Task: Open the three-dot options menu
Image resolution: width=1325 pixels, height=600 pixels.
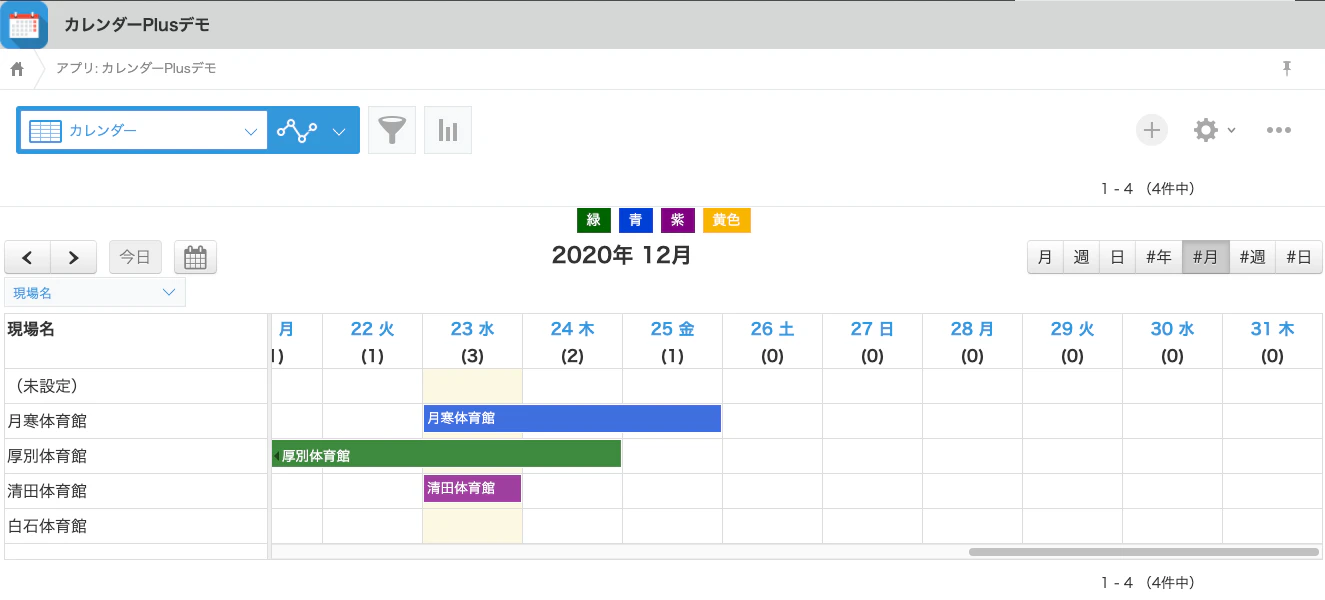Action: pyautogui.click(x=1279, y=130)
